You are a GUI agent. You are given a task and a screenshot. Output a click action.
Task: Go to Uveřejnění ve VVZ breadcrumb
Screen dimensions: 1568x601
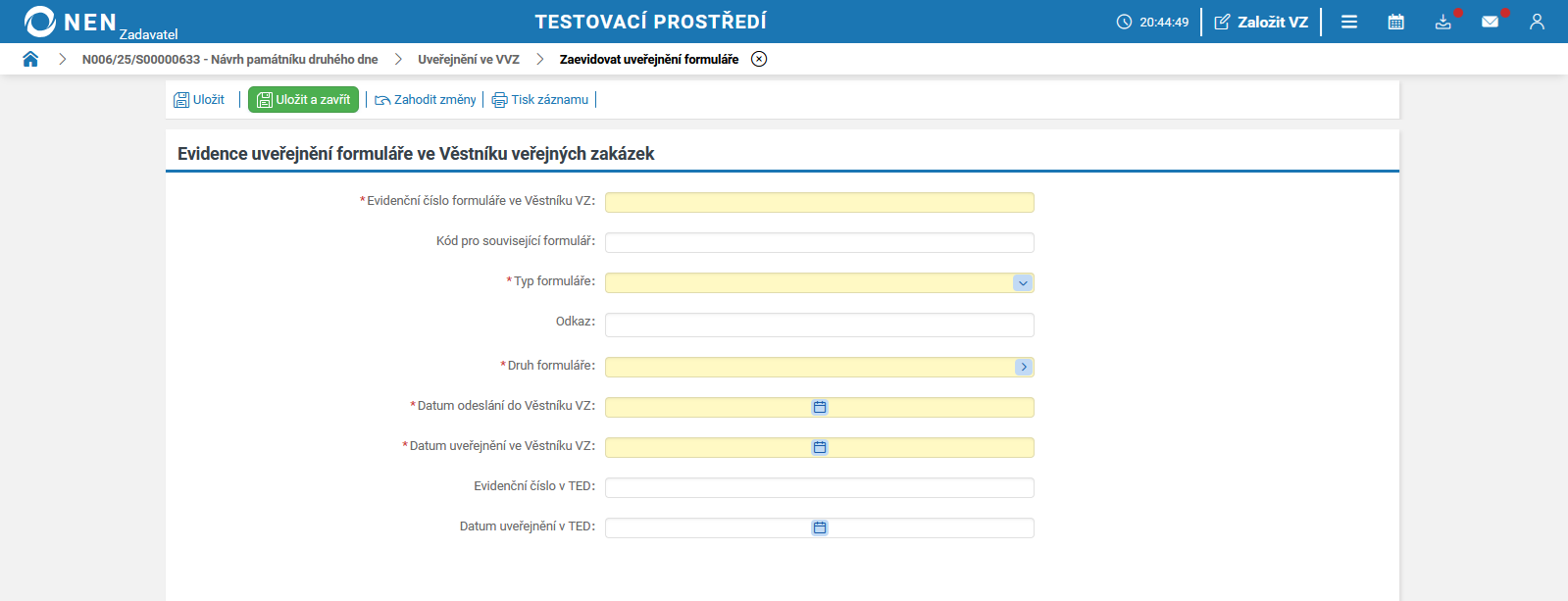[x=469, y=59]
